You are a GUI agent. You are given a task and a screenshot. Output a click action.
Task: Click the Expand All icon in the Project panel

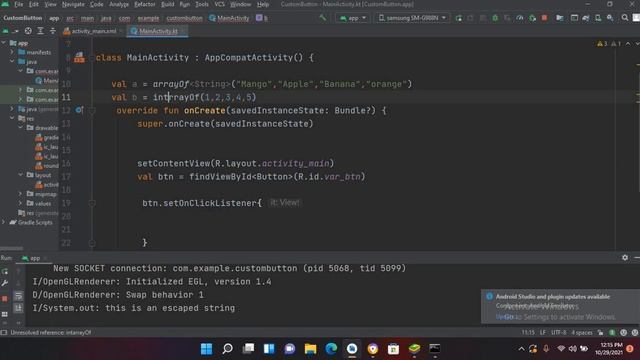[x=40, y=31]
